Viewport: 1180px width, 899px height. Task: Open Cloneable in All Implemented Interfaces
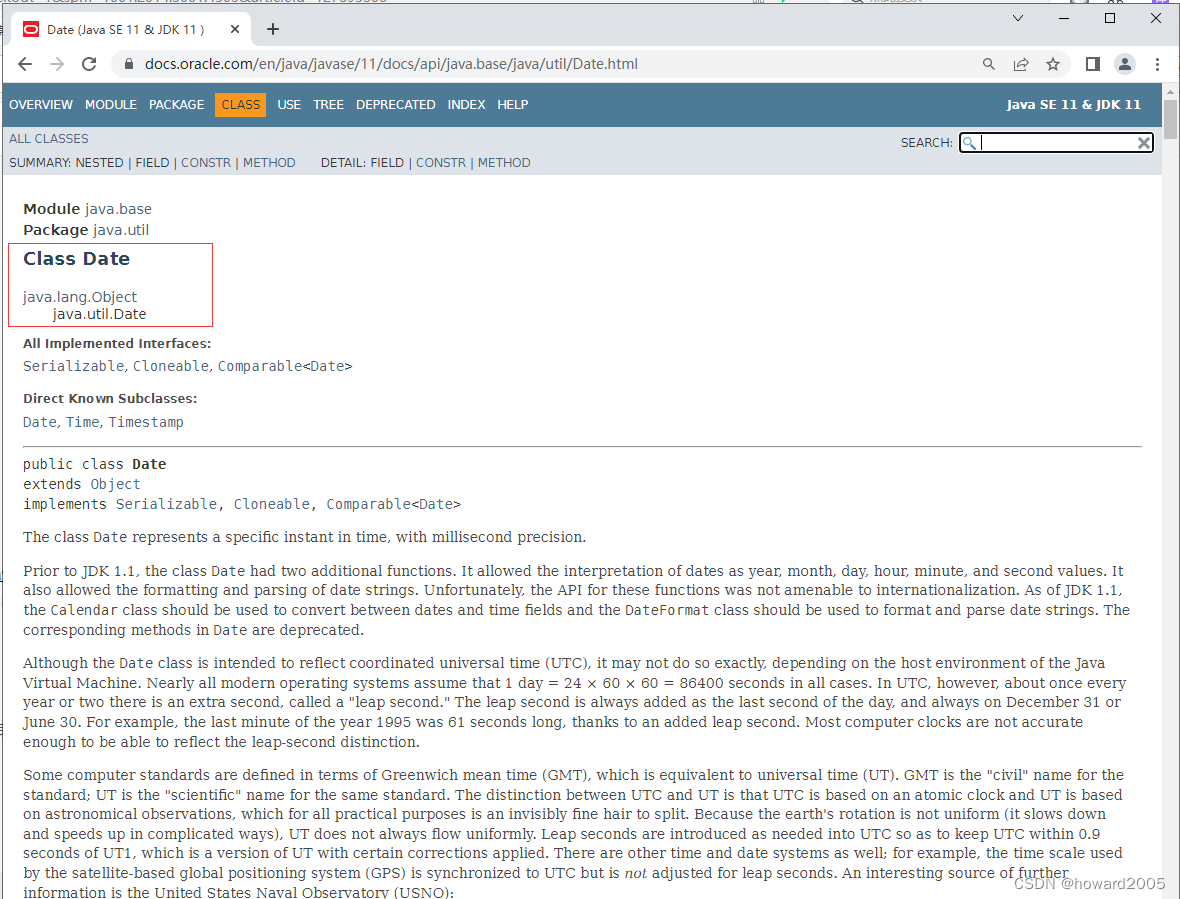click(x=172, y=366)
